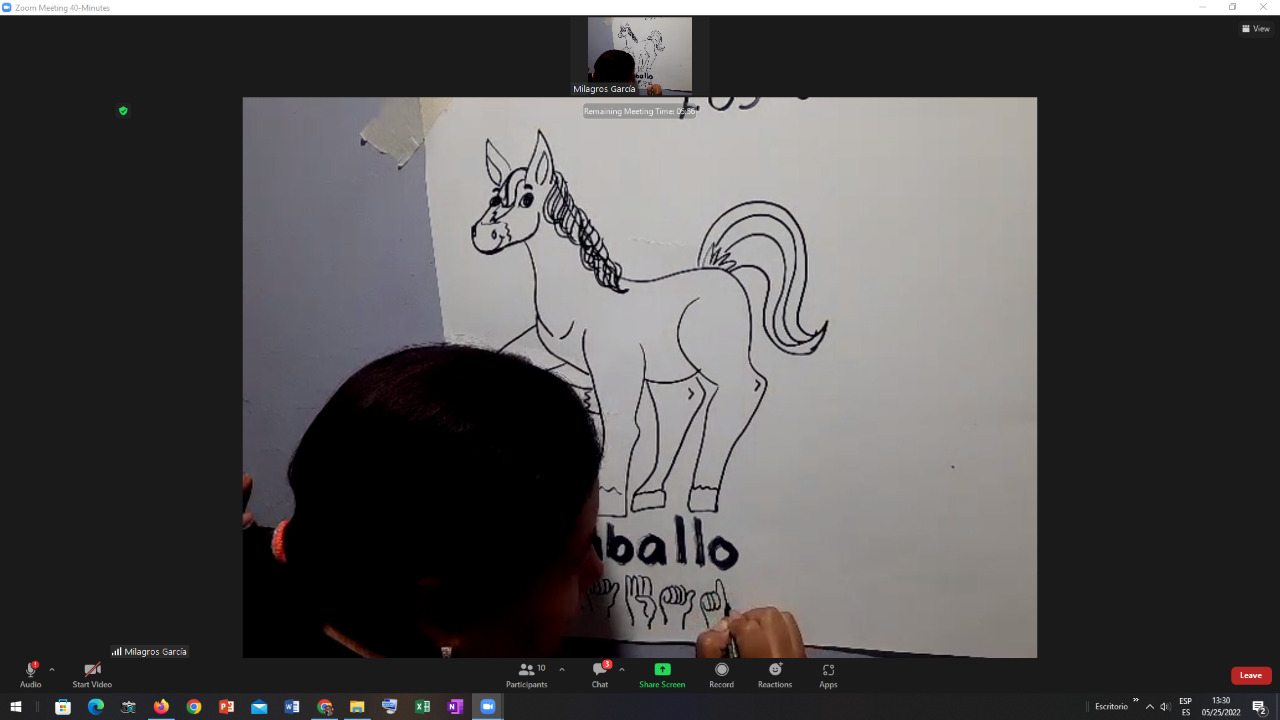Open Microsoft Store from the taskbar
The image size is (1280, 720).
63,707
